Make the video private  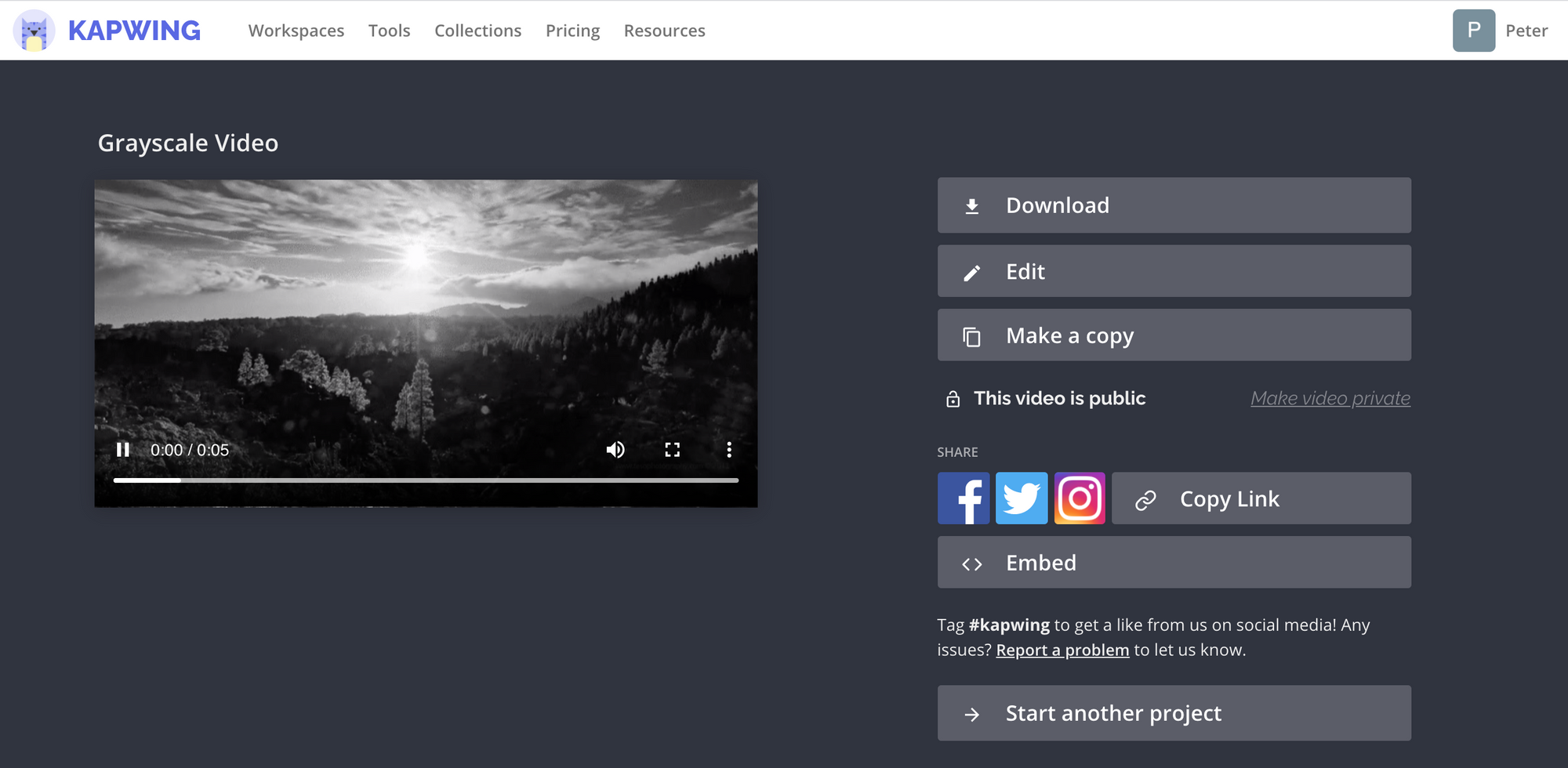1330,398
